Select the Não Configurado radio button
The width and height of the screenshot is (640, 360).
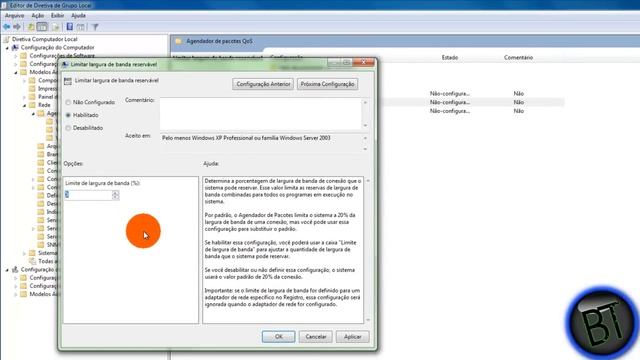68,102
